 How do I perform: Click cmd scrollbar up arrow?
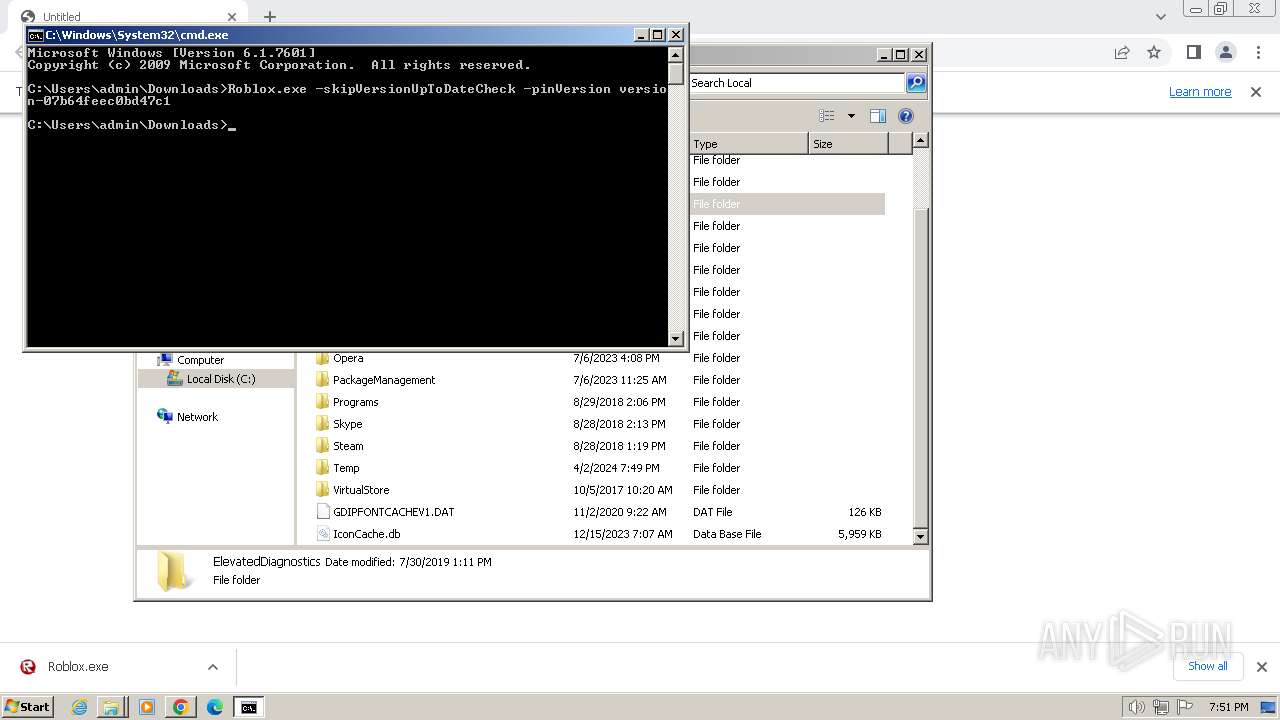coord(676,54)
